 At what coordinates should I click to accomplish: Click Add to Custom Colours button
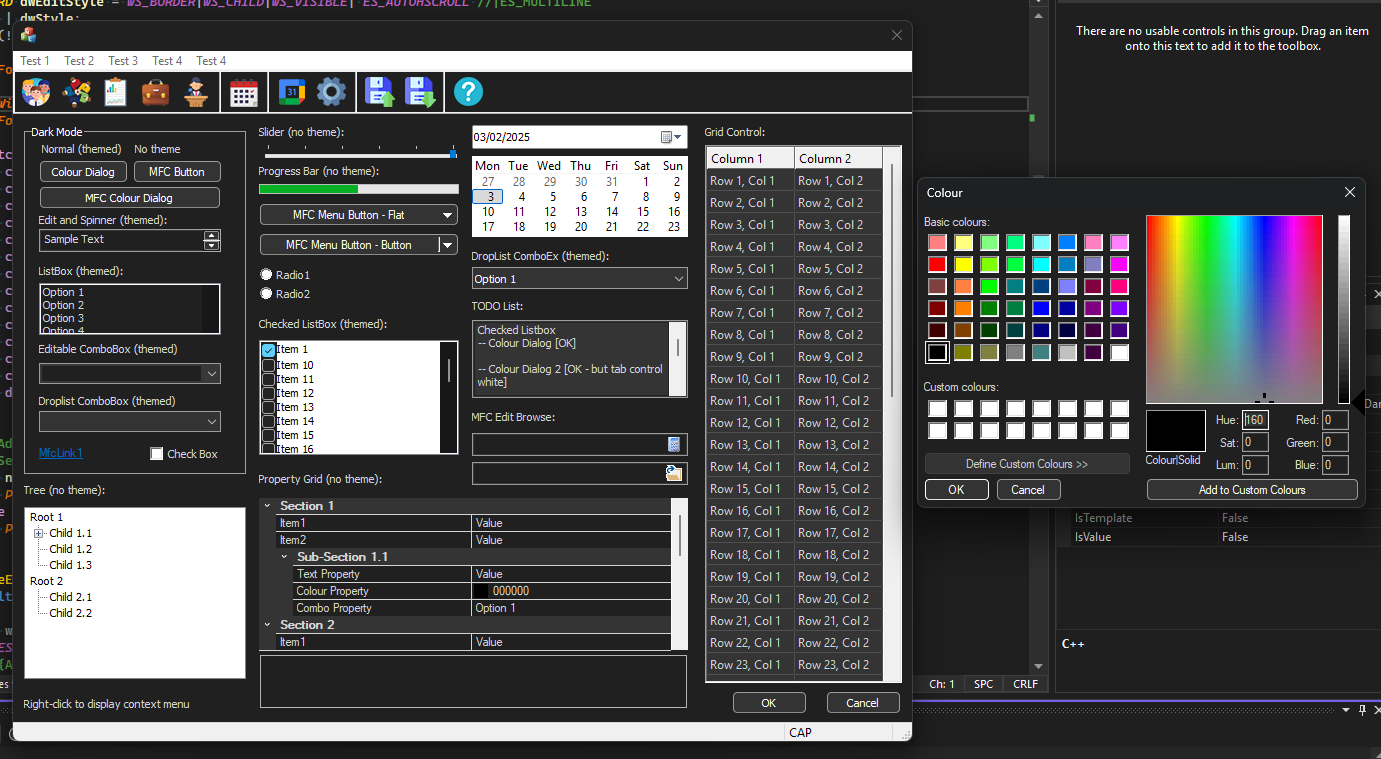point(1252,490)
